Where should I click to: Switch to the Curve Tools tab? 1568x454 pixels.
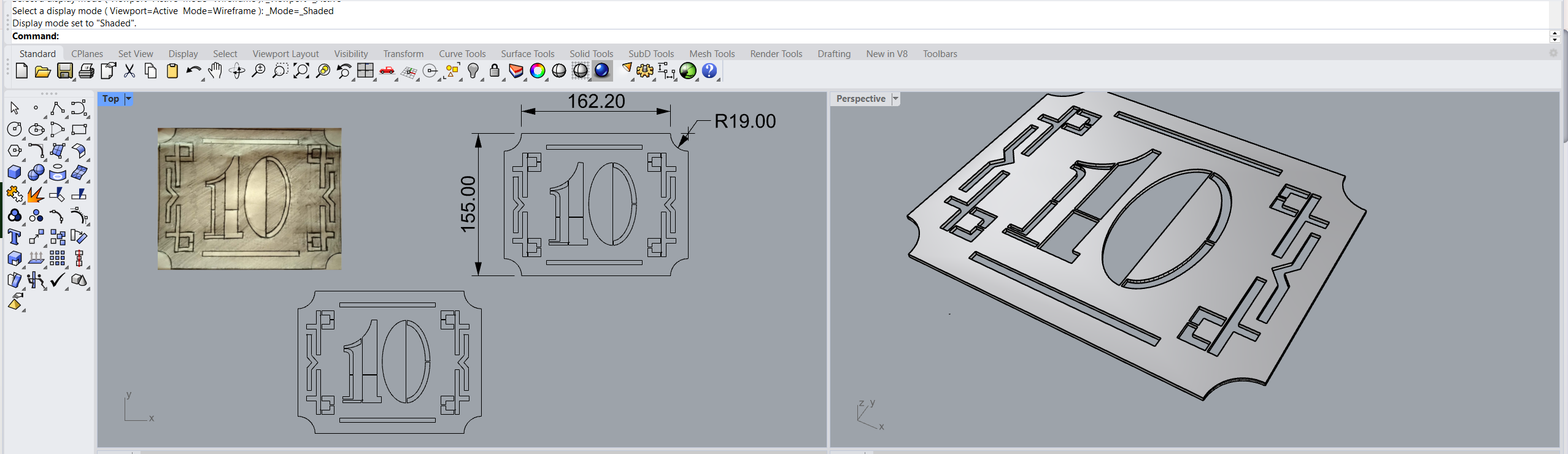[x=462, y=54]
